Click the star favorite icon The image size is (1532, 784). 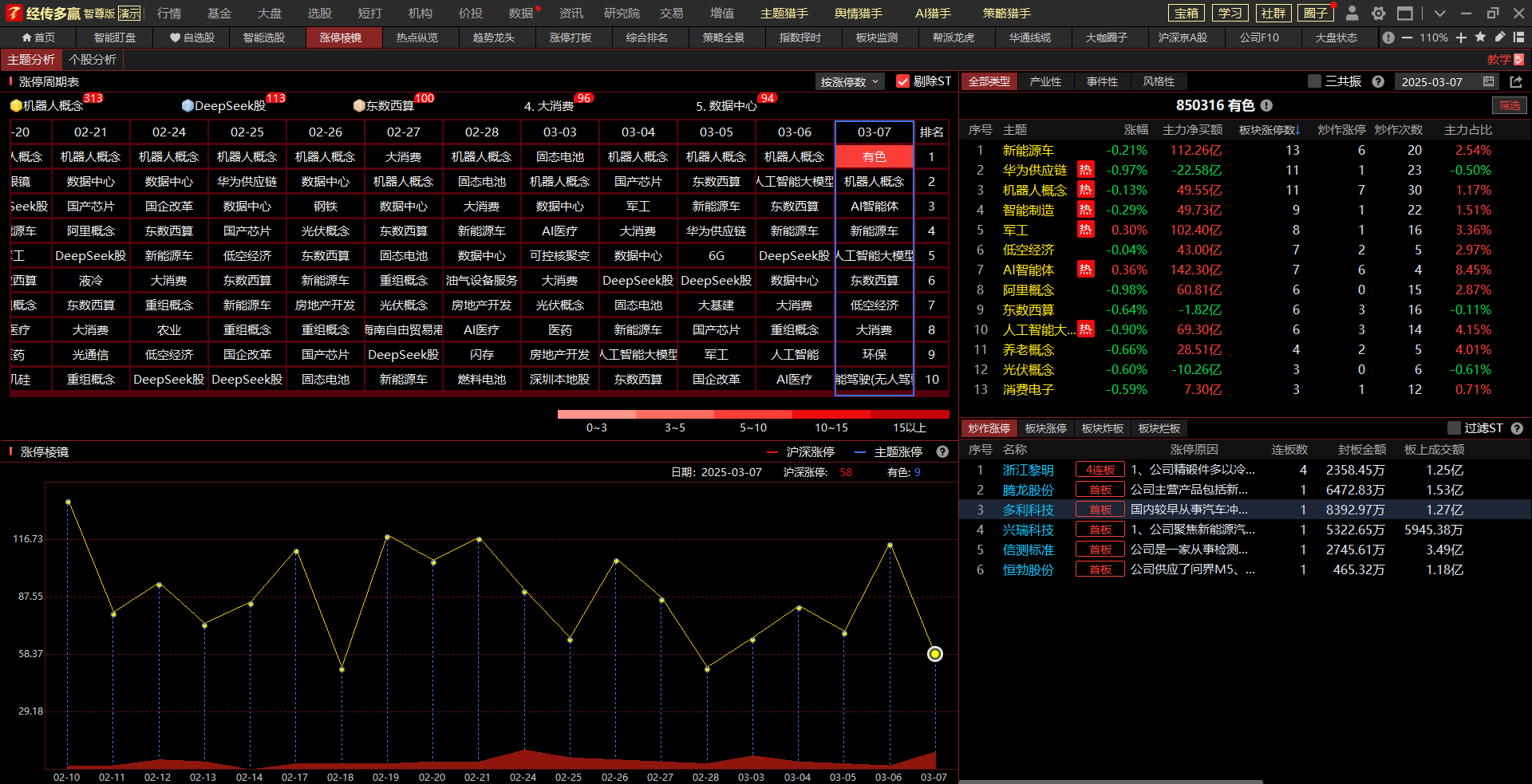click(1480, 37)
